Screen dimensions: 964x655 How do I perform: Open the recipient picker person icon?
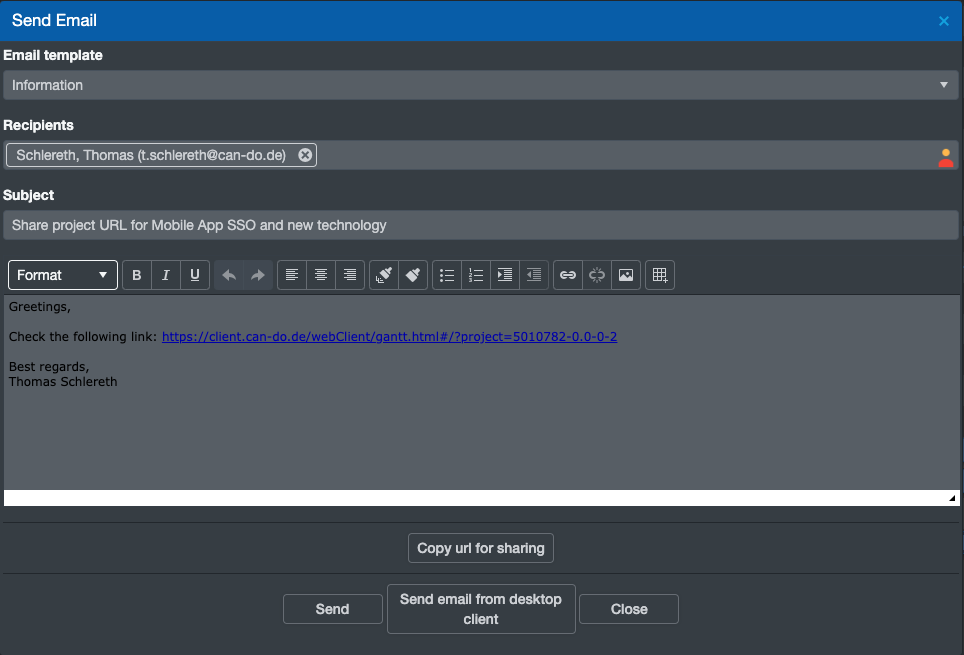(946, 157)
